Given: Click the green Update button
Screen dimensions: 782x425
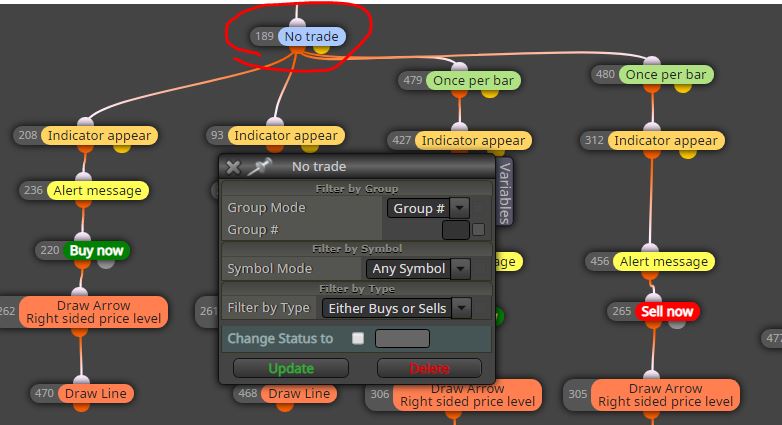Looking at the screenshot, I should pyautogui.click(x=291, y=368).
